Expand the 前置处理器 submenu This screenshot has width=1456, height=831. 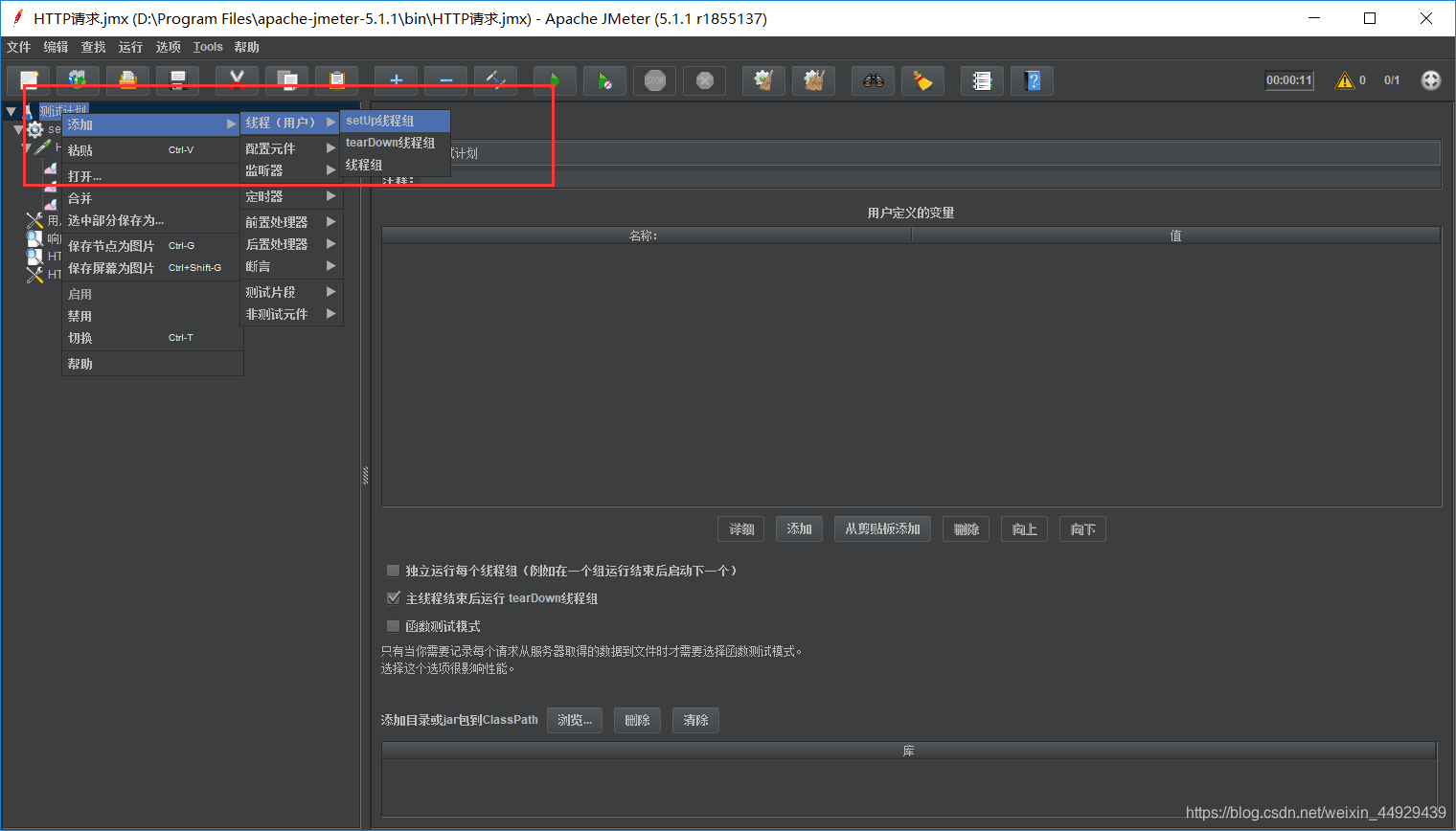290,222
